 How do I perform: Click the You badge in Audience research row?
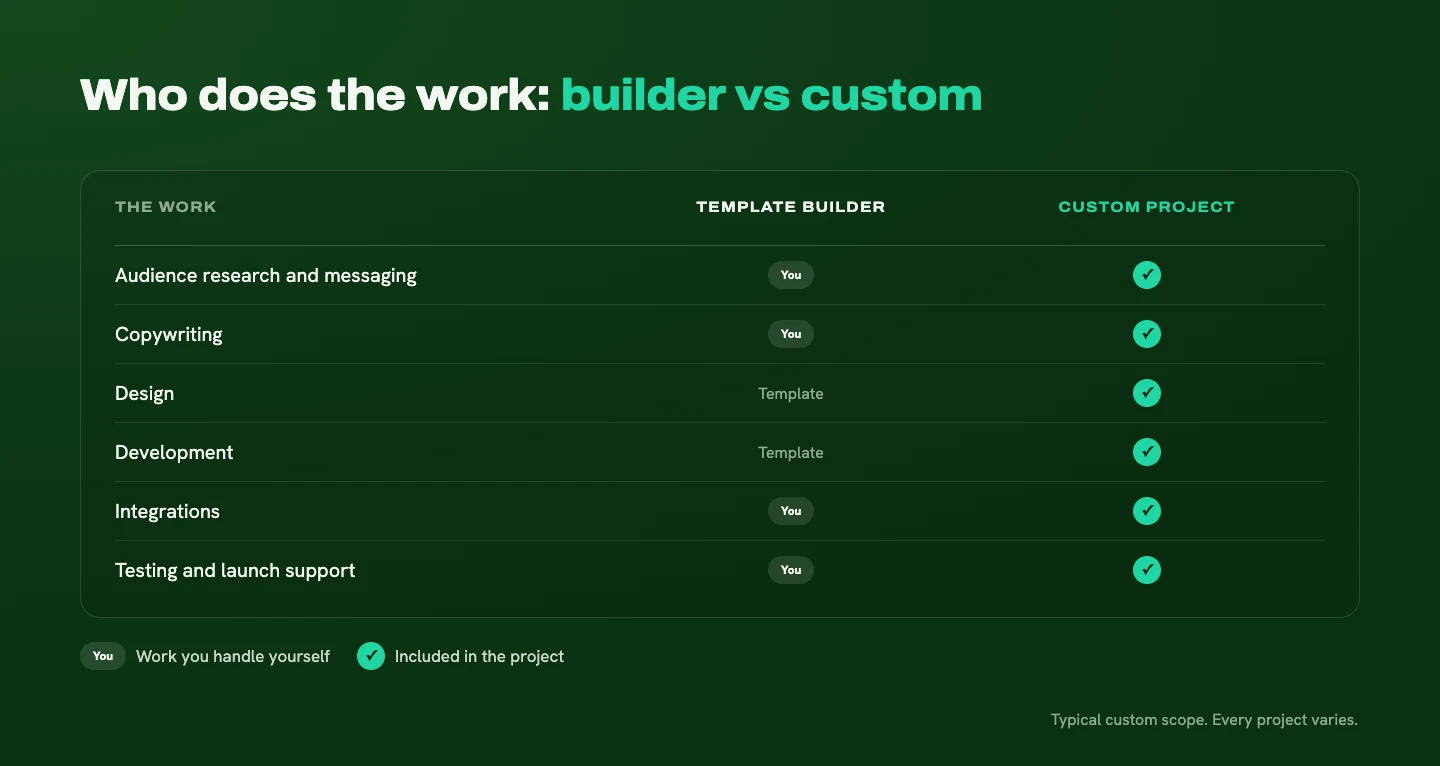pos(791,275)
